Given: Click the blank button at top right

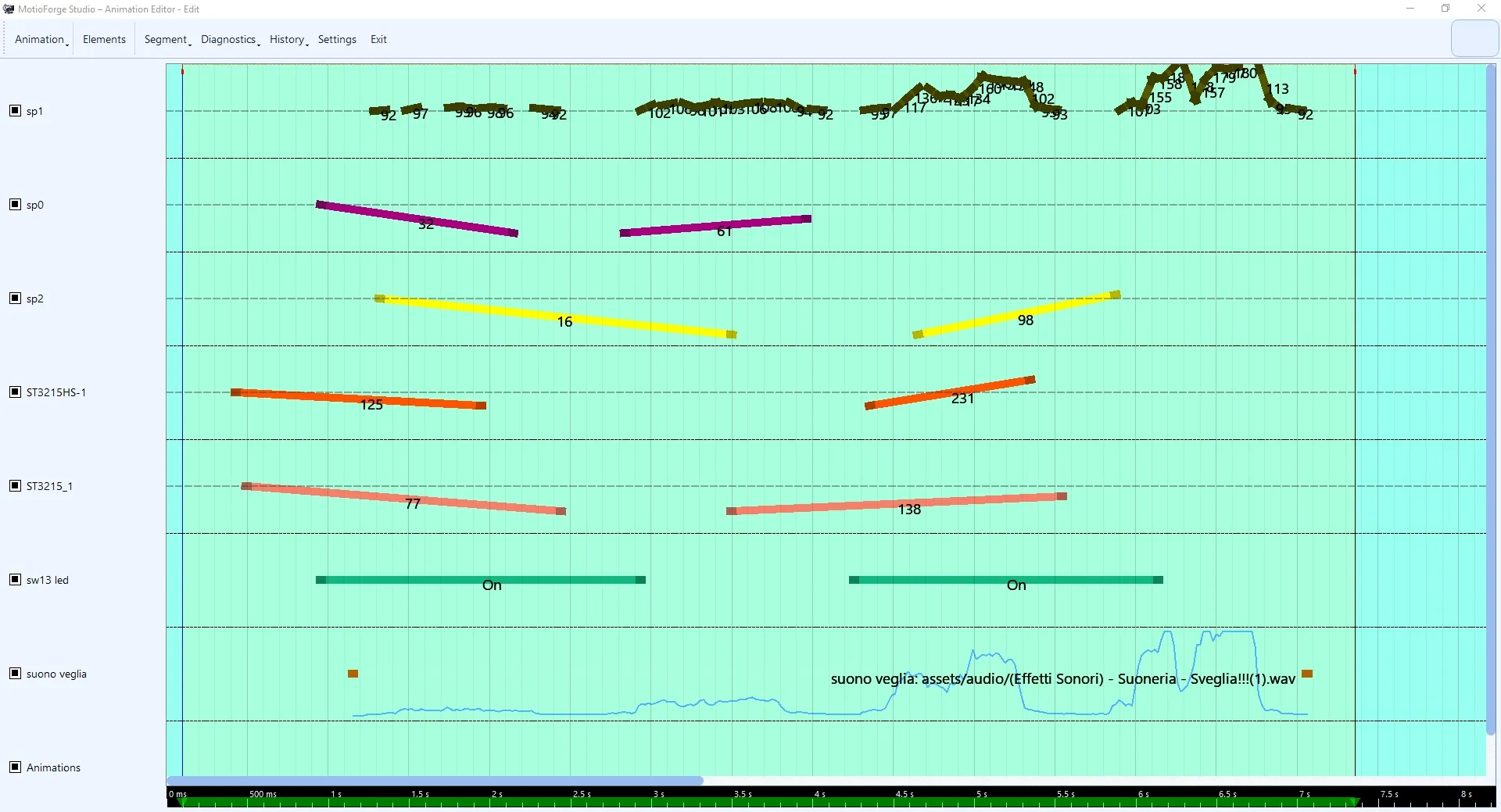Looking at the screenshot, I should click(1474, 39).
